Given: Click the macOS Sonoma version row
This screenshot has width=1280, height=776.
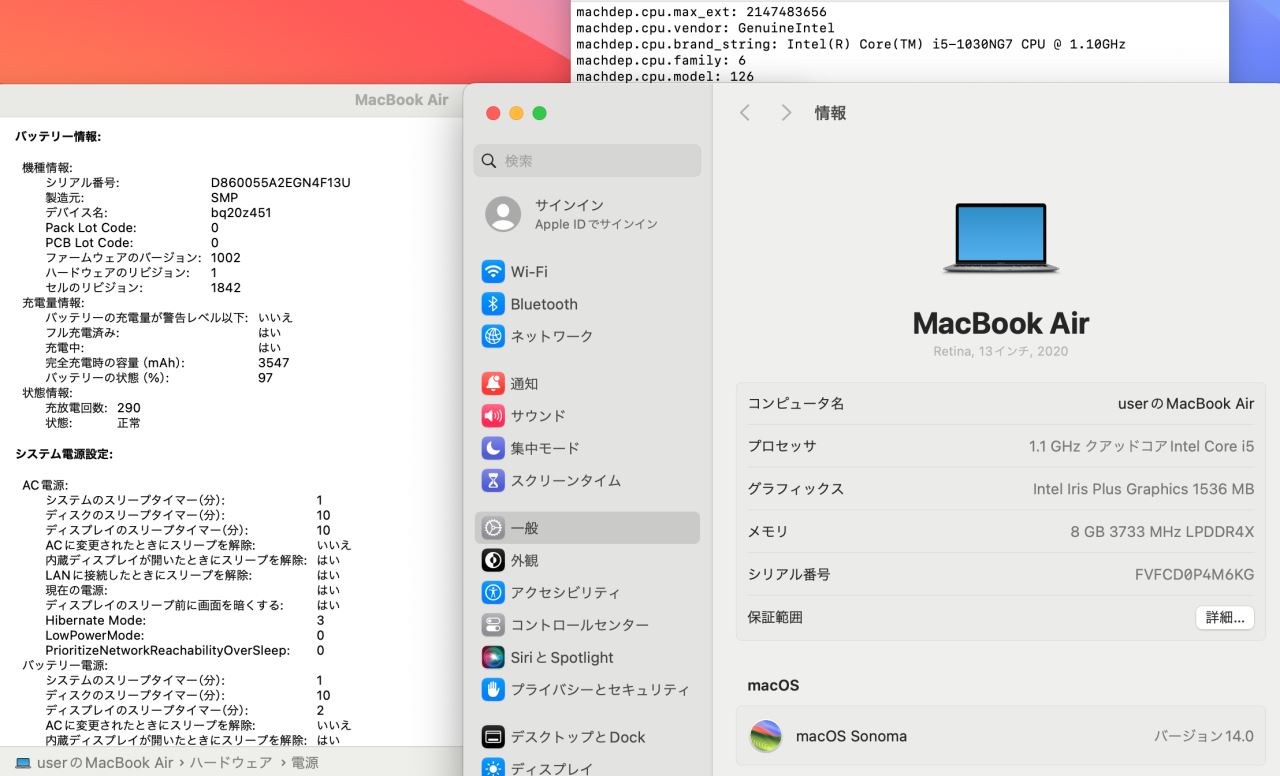Looking at the screenshot, I should click(x=1000, y=736).
